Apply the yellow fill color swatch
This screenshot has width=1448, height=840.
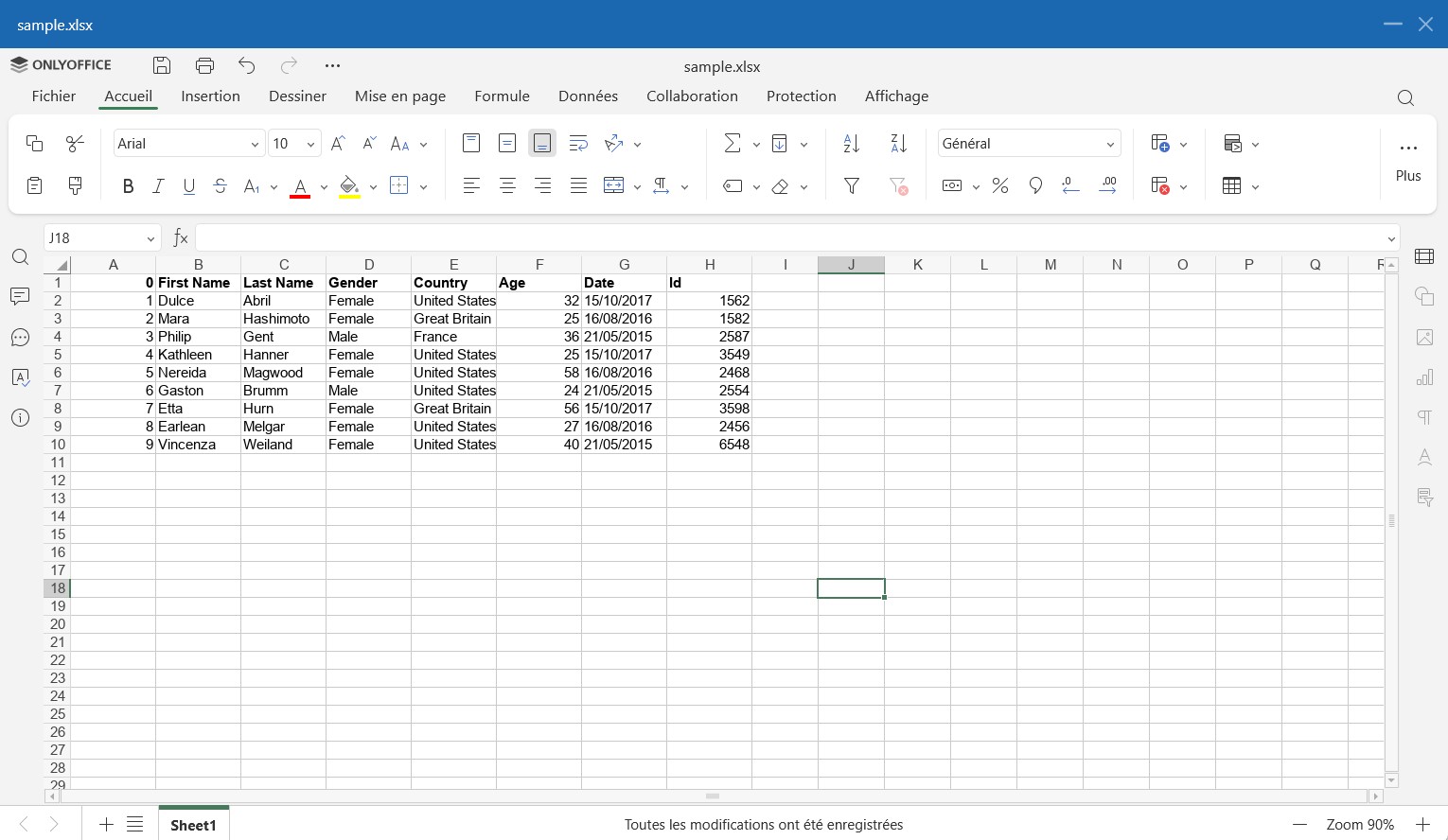349,186
